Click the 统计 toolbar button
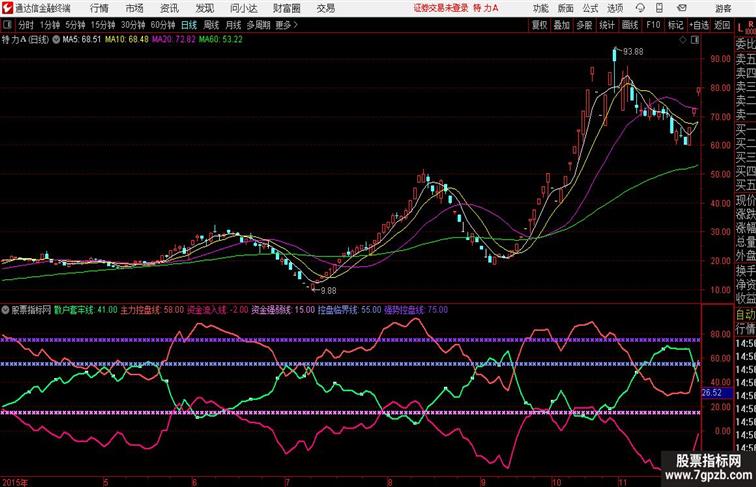 (607, 25)
